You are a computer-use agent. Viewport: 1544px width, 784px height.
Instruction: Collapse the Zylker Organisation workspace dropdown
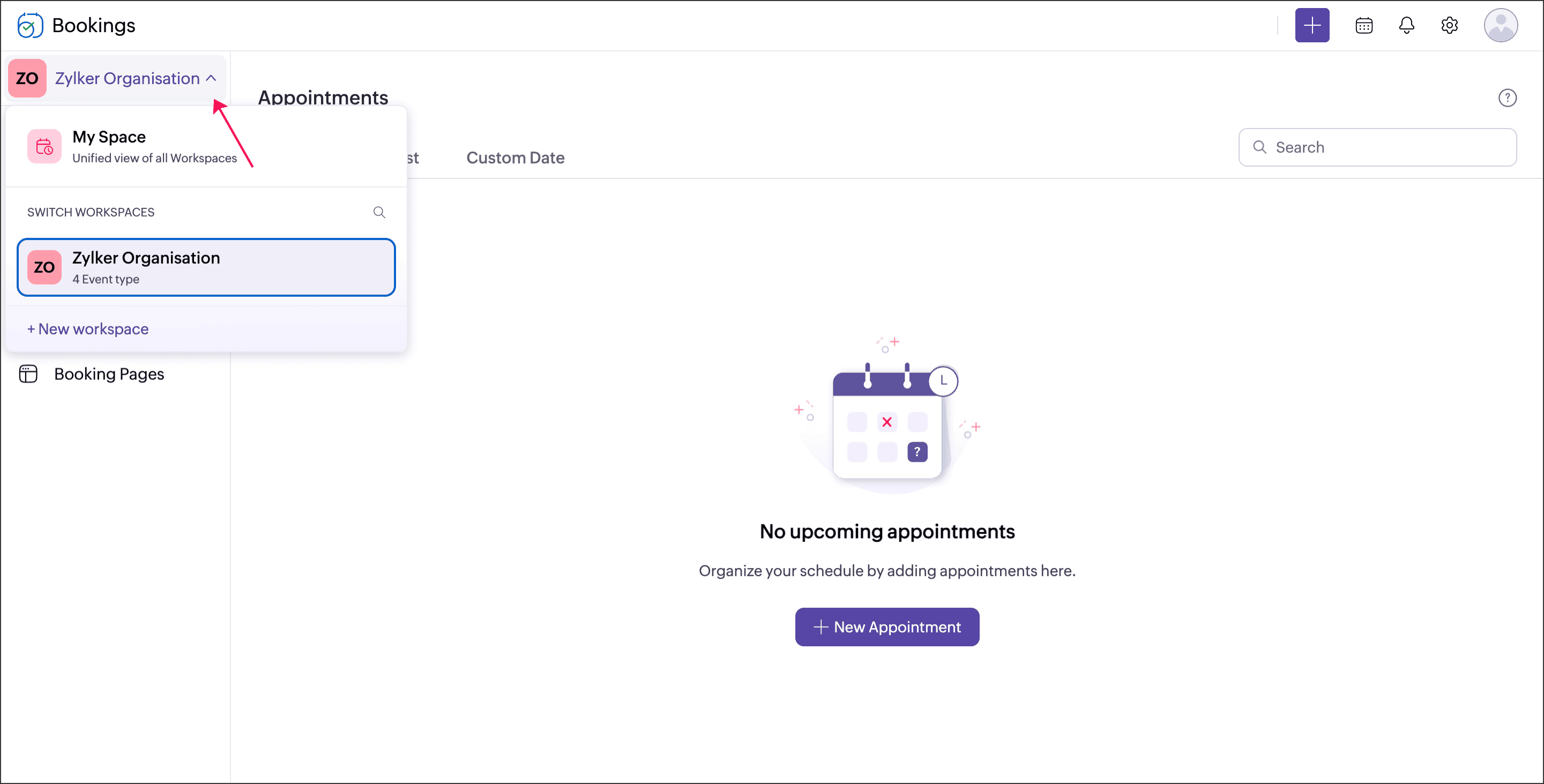click(127, 79)
